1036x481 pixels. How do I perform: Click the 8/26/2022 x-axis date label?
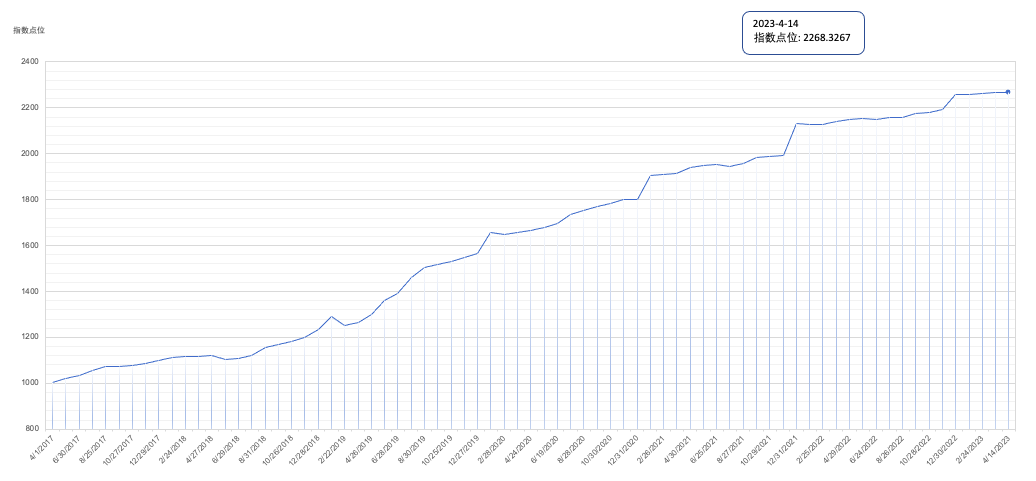coord(890,448)
